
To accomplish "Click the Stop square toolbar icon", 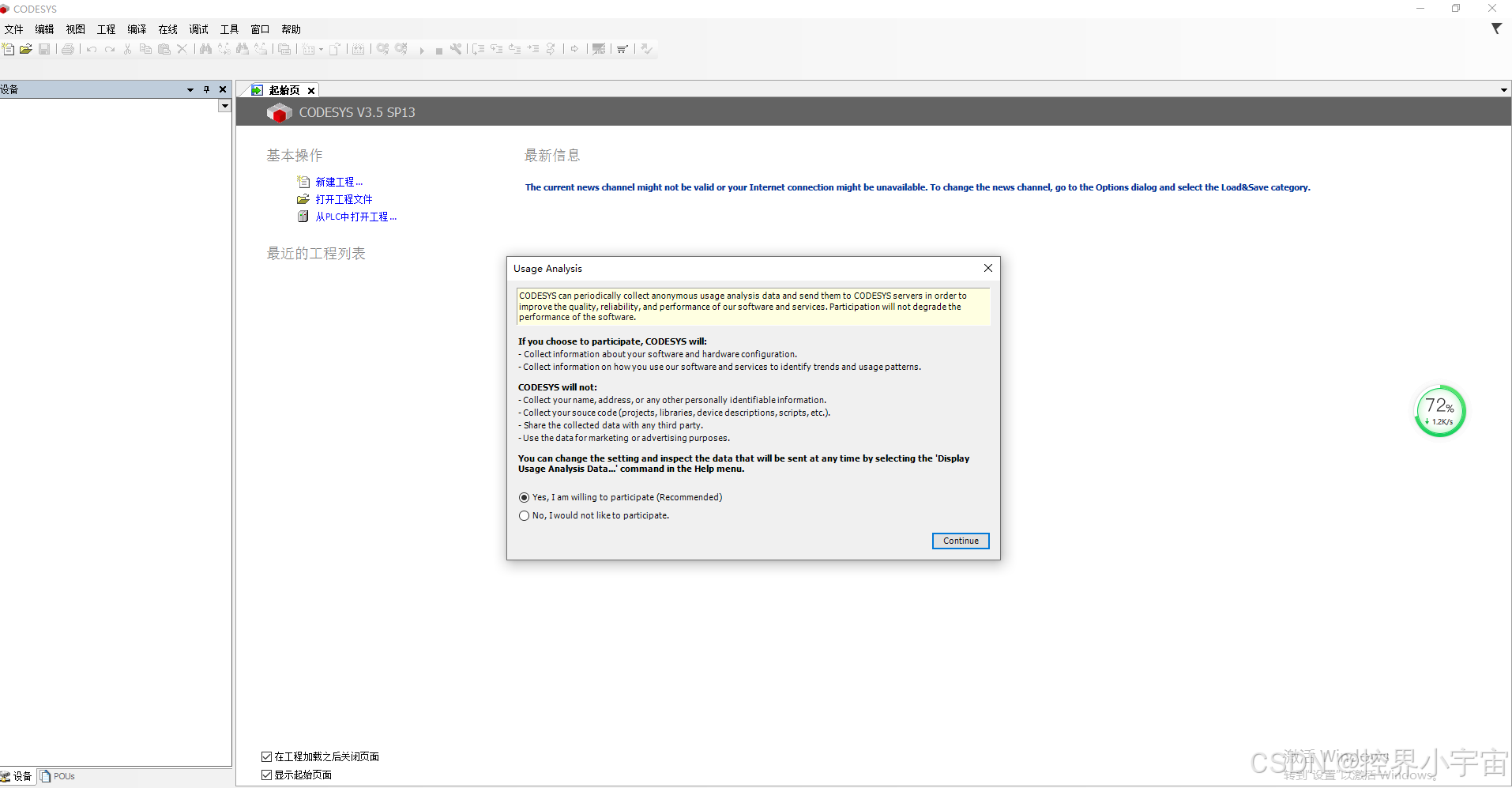I will click(439, 50).
